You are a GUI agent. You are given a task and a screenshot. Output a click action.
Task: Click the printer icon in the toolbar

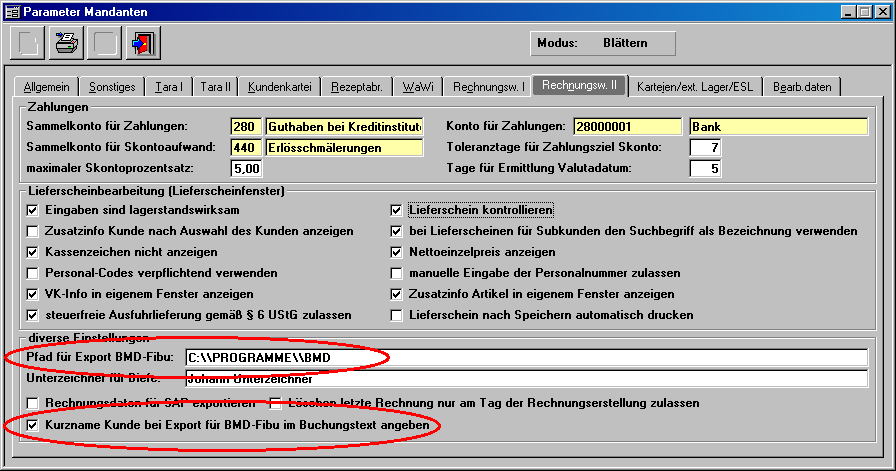click(67, 45)
